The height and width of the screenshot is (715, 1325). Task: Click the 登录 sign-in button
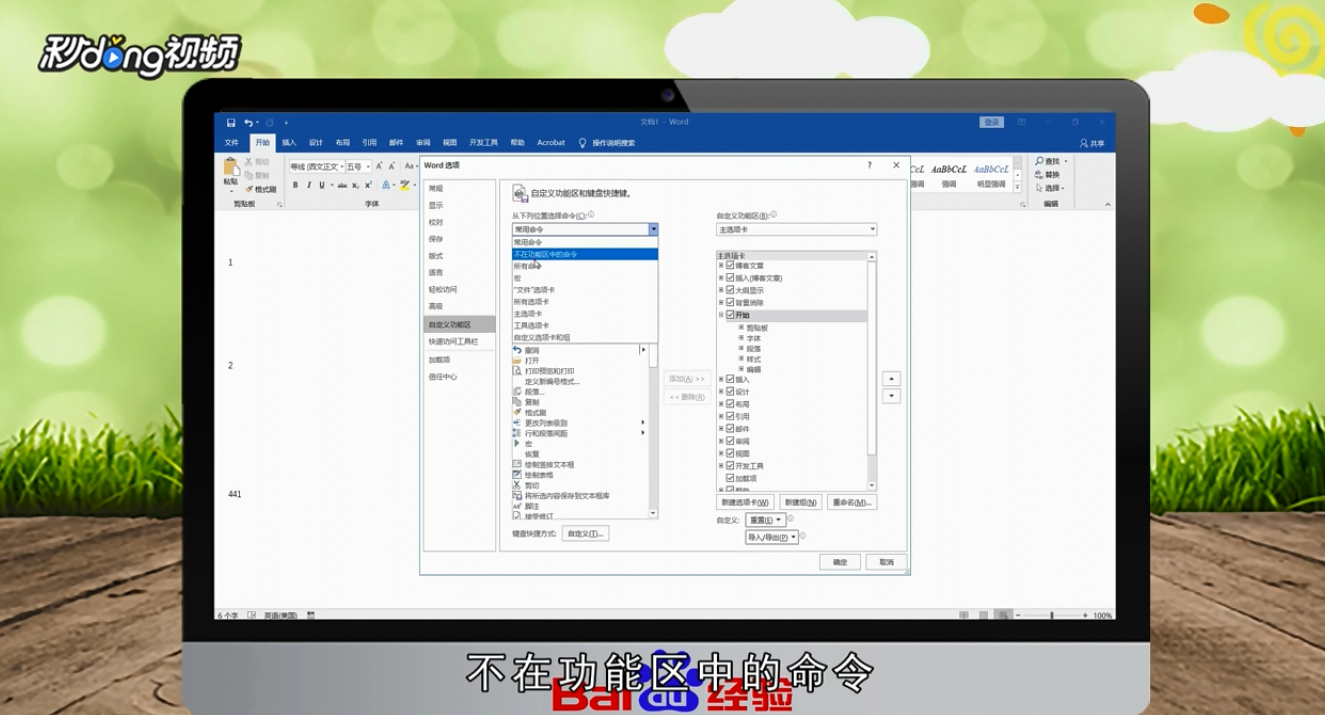point(991,122)
